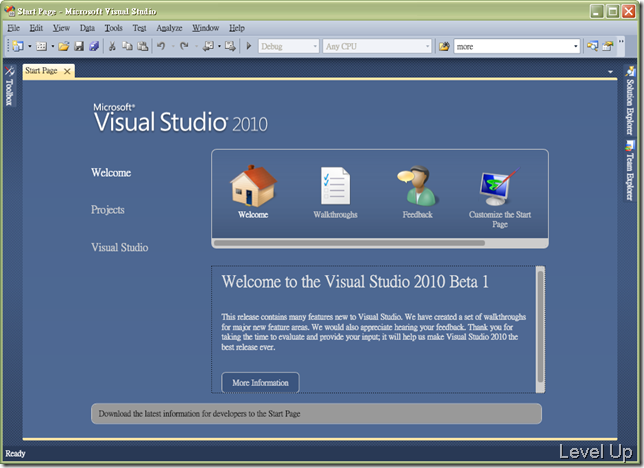Click the Navigate Forward icon
The image size is (644, 468).
[230, 46]
